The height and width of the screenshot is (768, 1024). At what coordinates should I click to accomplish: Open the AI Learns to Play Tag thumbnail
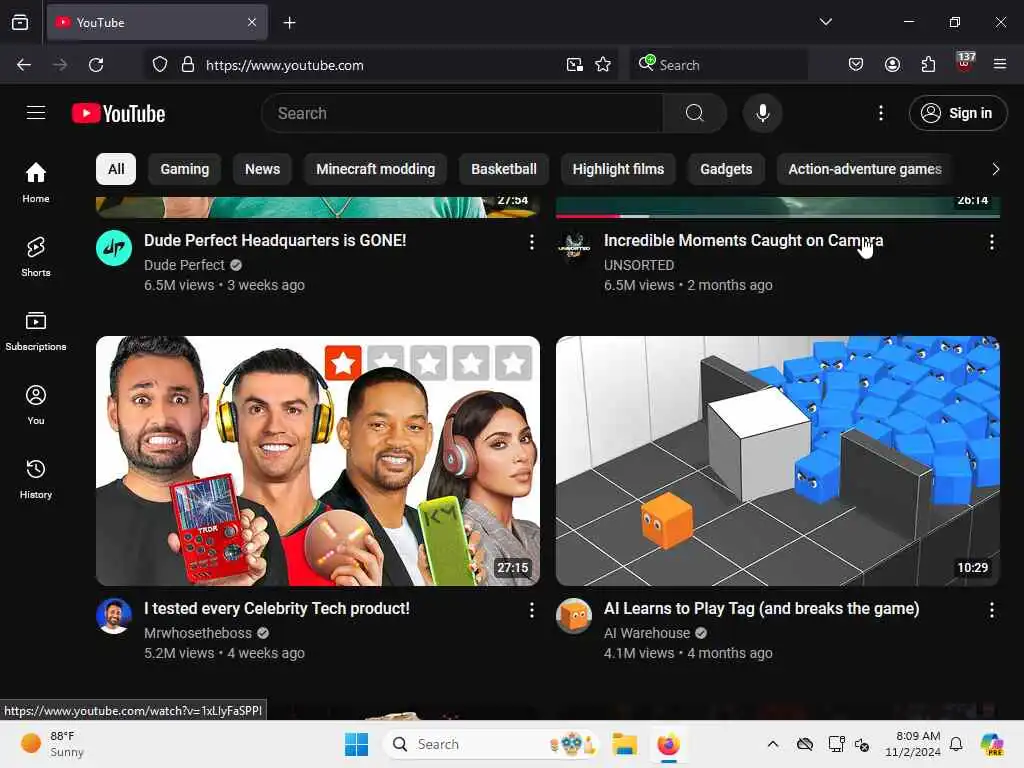[778, 460]
